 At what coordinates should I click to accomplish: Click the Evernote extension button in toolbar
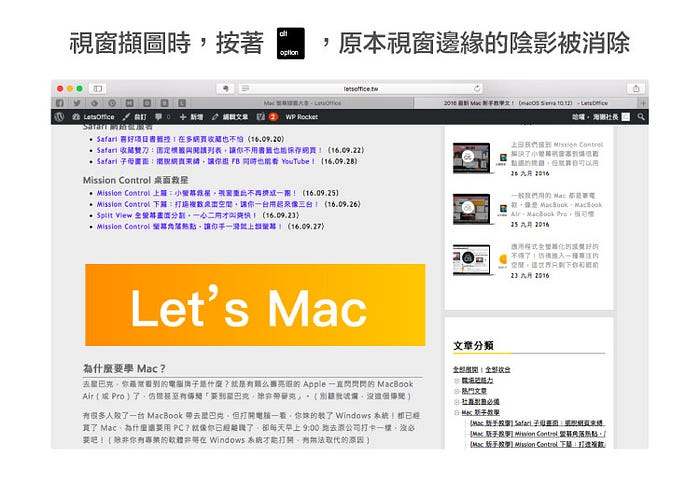click(225, 88)
